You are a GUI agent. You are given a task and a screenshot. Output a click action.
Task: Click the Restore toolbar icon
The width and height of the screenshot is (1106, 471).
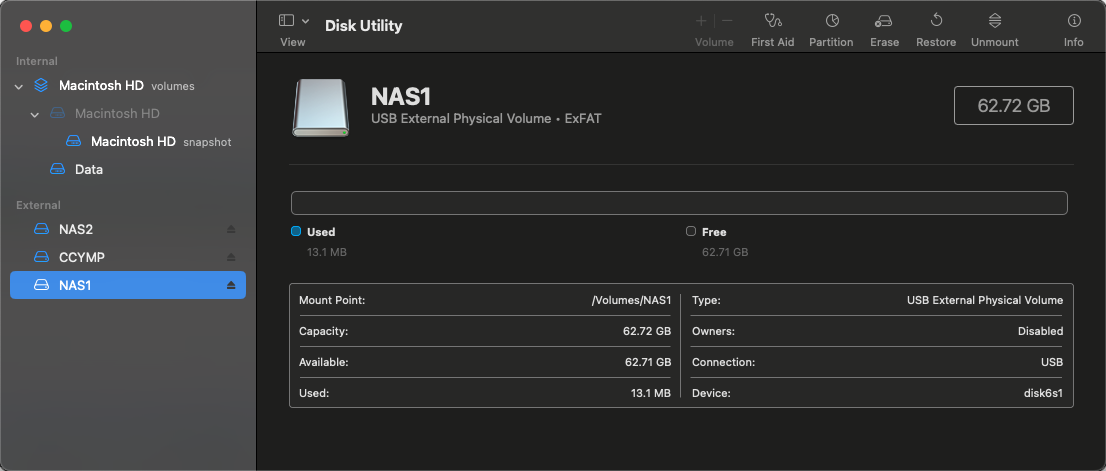tap(936, 21)
